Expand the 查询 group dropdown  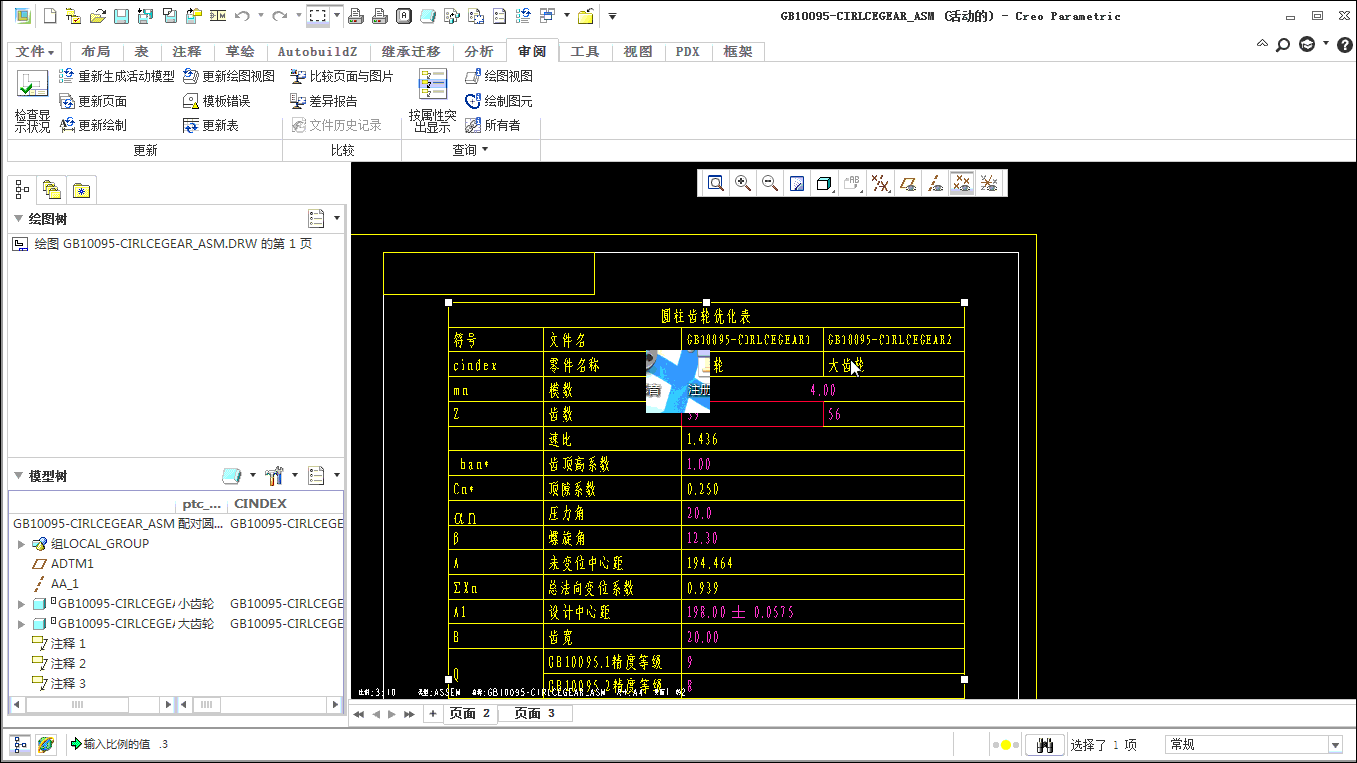point(470,150)
